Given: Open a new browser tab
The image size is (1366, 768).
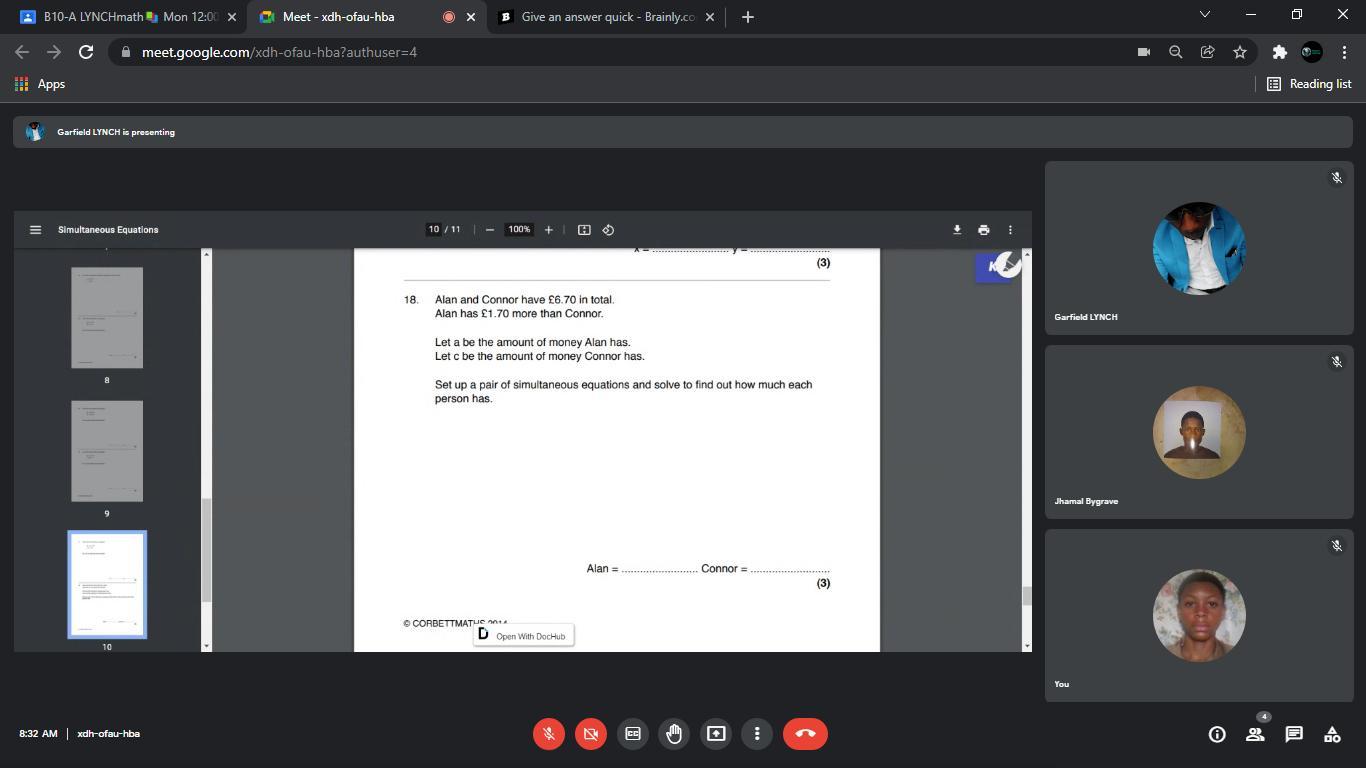Looking at the screenshot, I should (748, 17).
